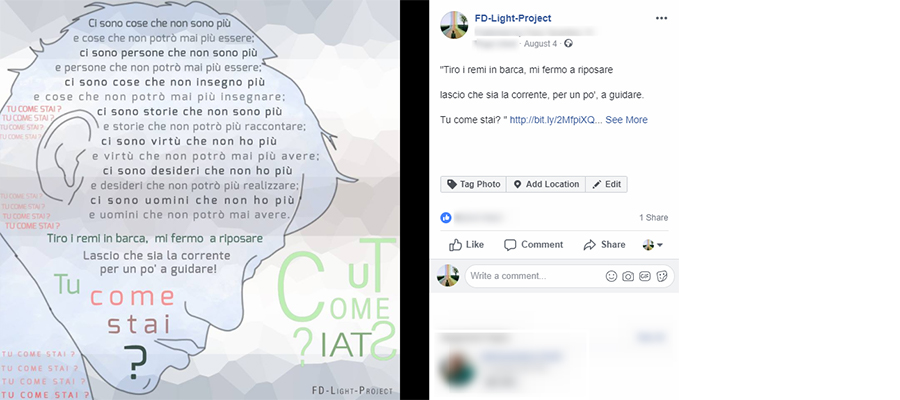View the 1 Share count
This screenshot has width=900, height=400.
tap(654, 218)
